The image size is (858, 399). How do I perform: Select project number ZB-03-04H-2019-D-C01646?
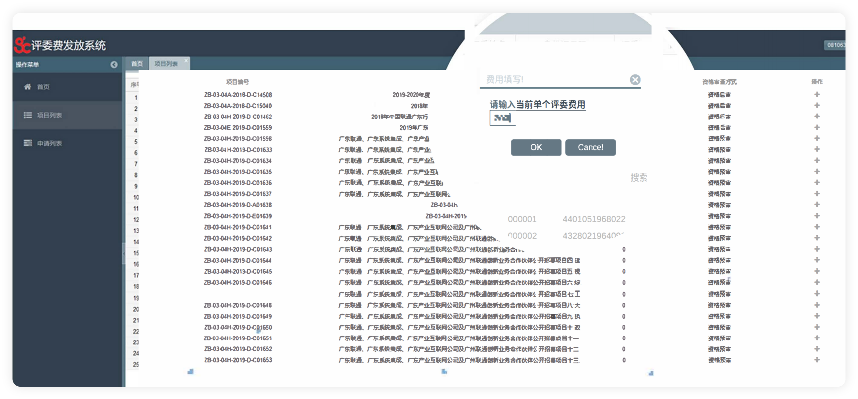click(x=237, y=282)
